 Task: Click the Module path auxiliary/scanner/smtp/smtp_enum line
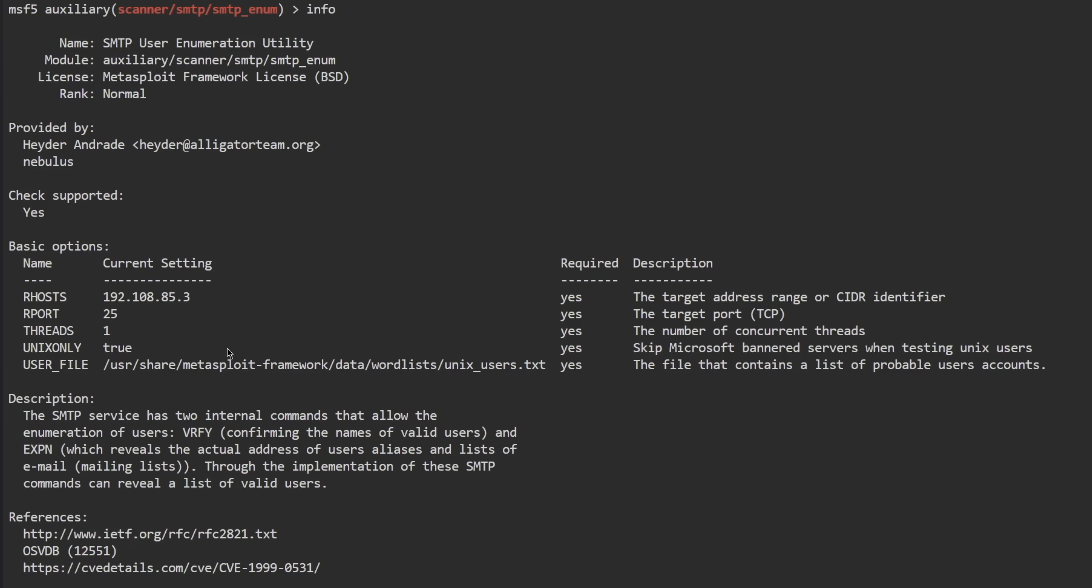219,60
